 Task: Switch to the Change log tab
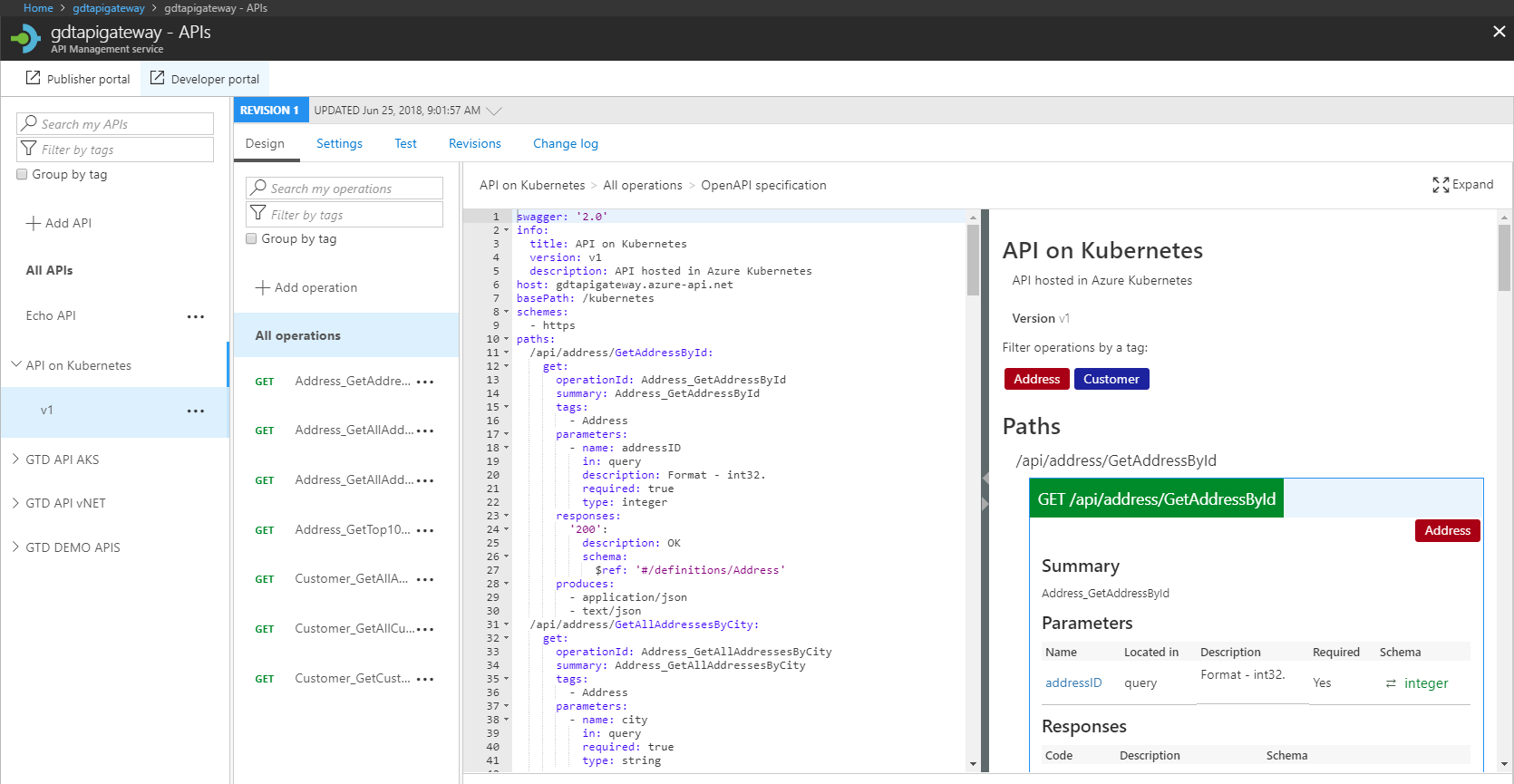566,143
